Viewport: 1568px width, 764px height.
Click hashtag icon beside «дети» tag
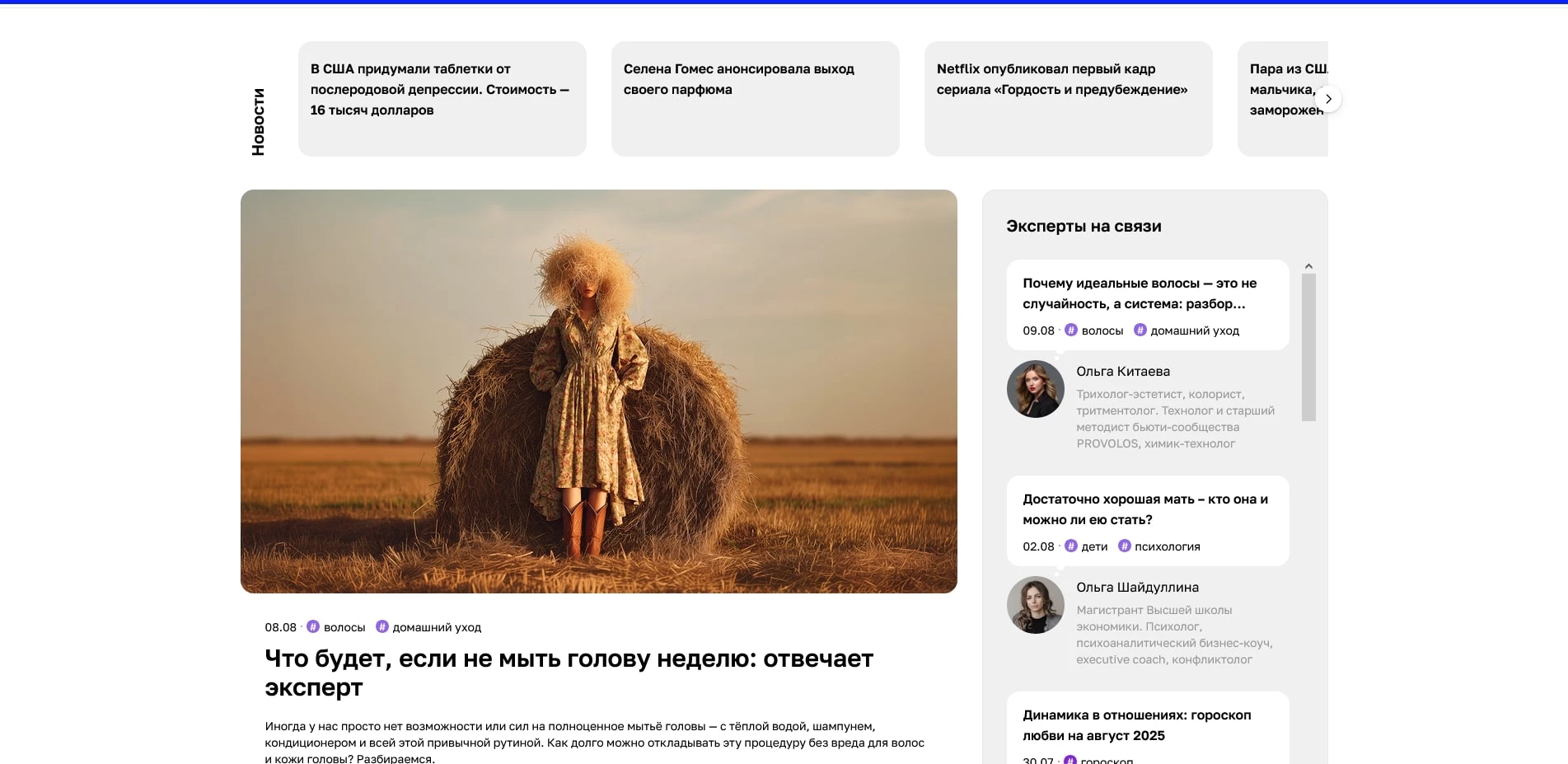[1071, 546]
